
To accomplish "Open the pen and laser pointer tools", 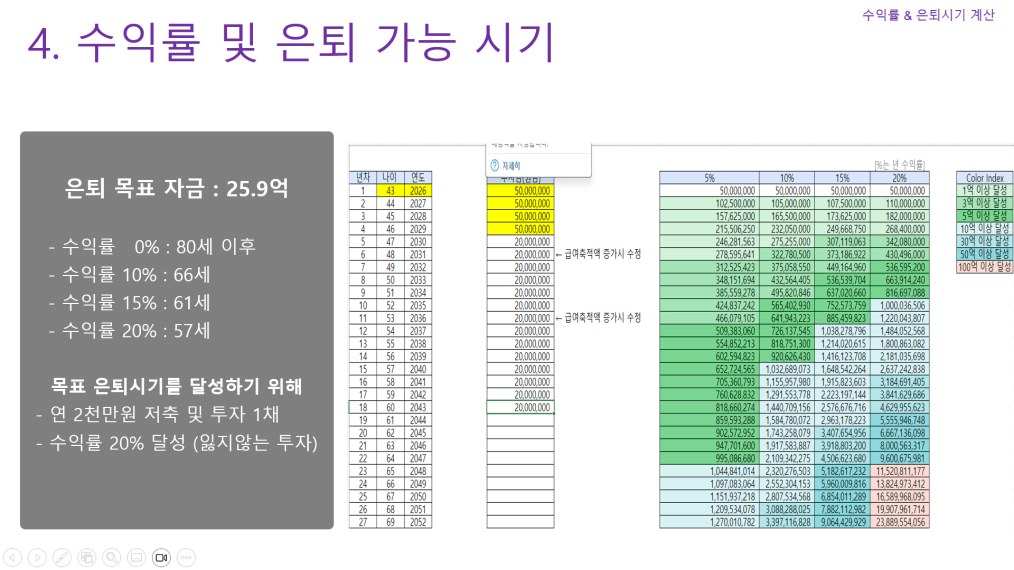I will (x=62, y=557).
